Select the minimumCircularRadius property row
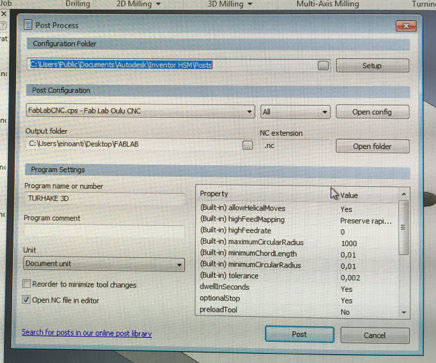 [x=298, y=266]
